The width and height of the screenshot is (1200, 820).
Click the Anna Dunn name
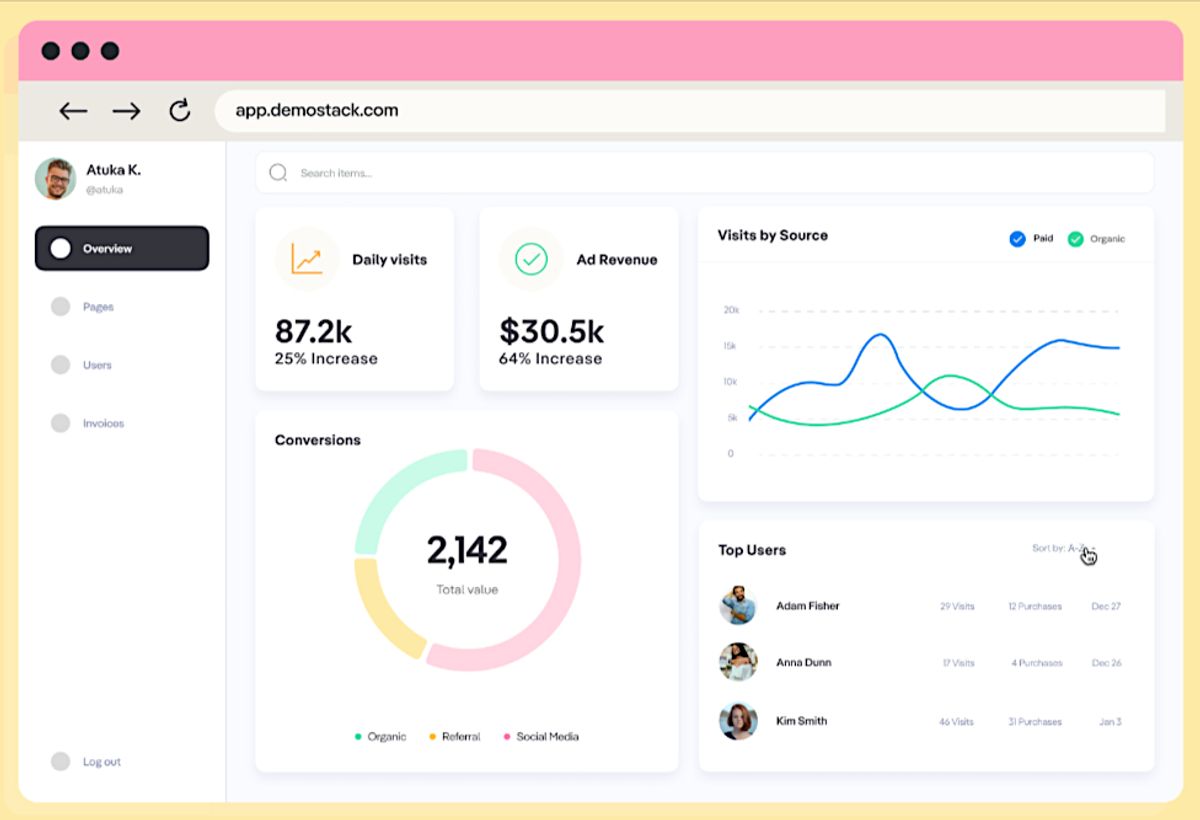(x=803, y=663)
